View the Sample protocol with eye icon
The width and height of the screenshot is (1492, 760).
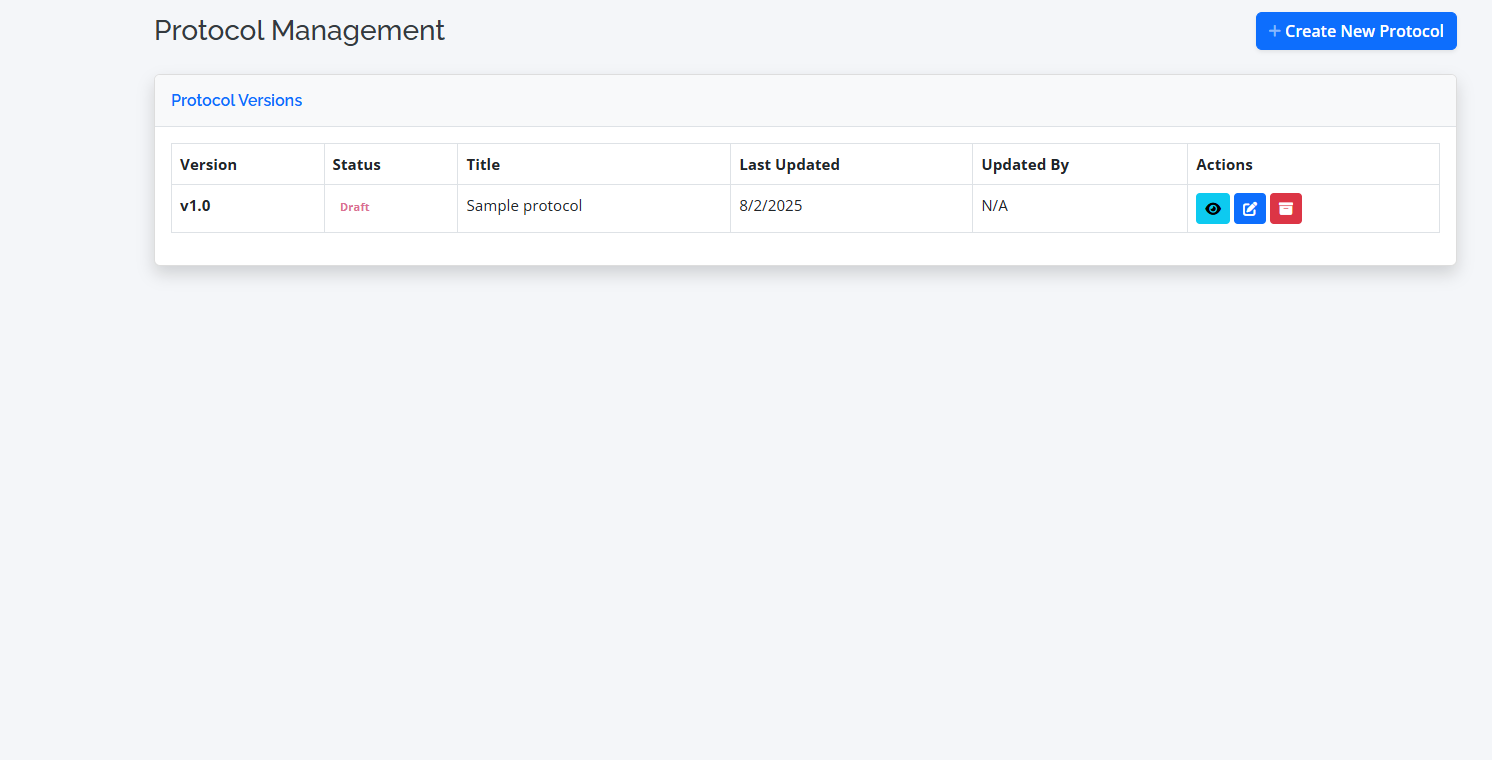point(1212,209)
